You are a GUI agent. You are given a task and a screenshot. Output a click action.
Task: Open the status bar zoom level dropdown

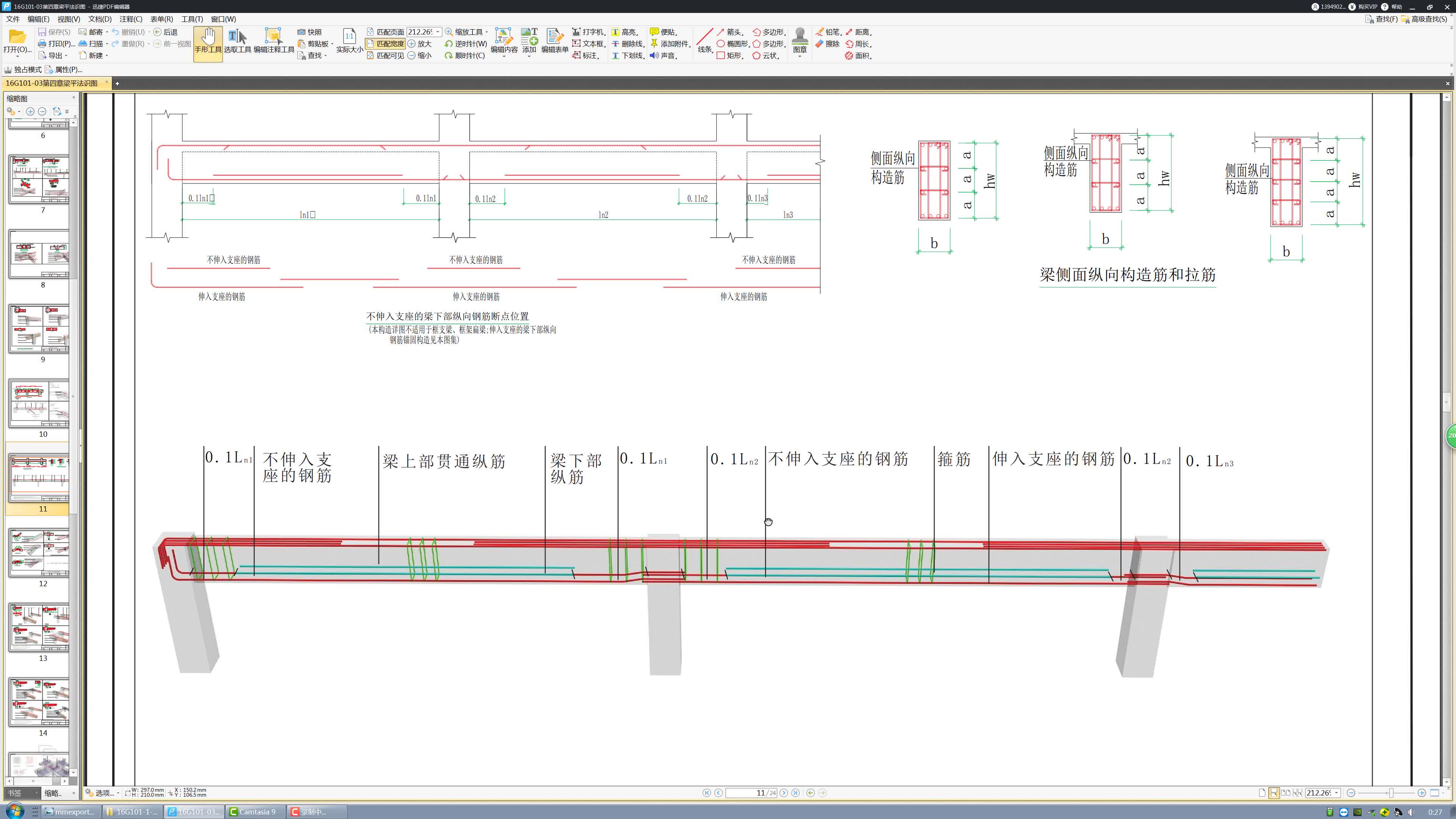1336,793
